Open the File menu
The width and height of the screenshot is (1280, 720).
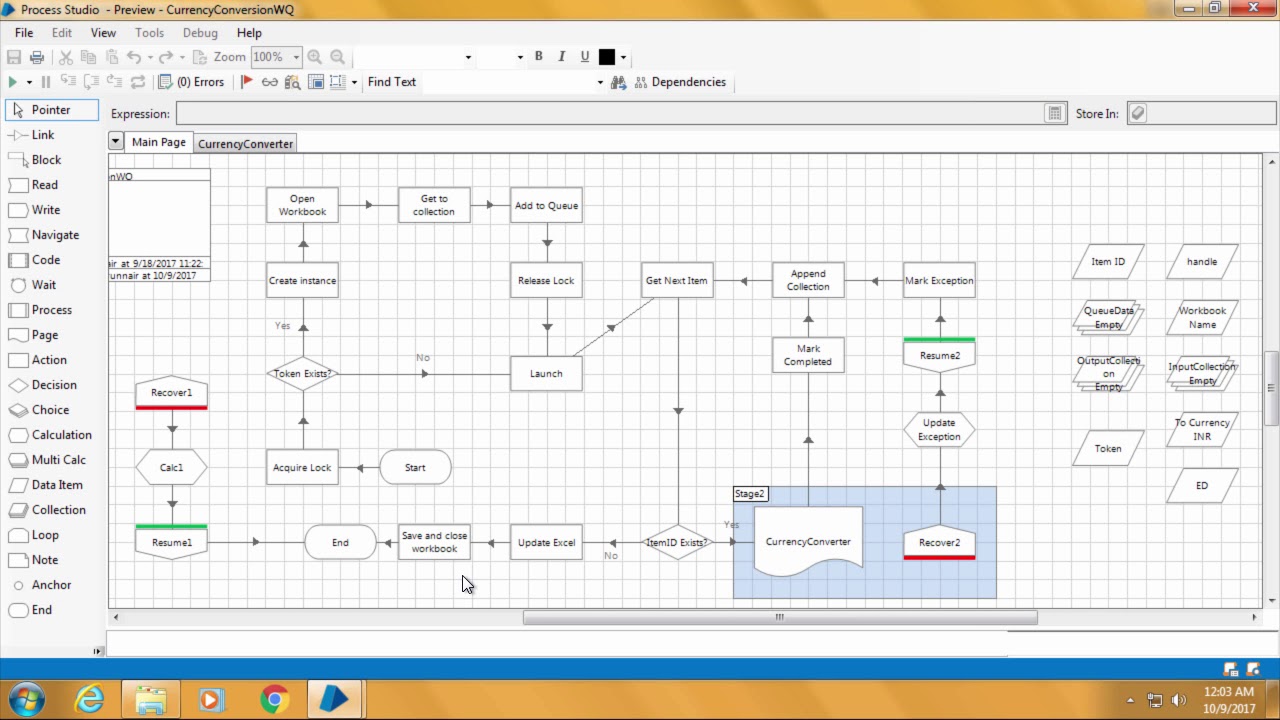pyautogui.click(x=24, y=33)
